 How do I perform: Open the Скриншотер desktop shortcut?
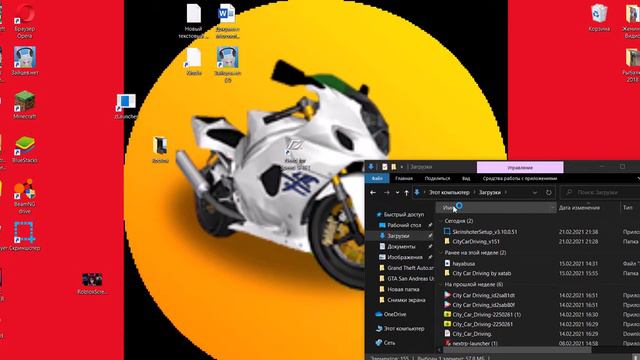click(x=24, y=236)
